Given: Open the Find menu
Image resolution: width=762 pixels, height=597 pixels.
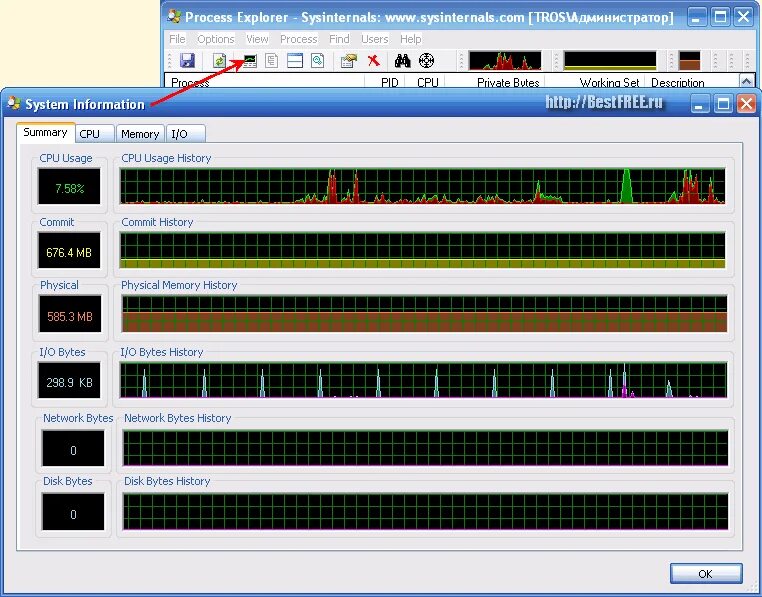Looking at the screenshot, I should click(x=339, y=39).
